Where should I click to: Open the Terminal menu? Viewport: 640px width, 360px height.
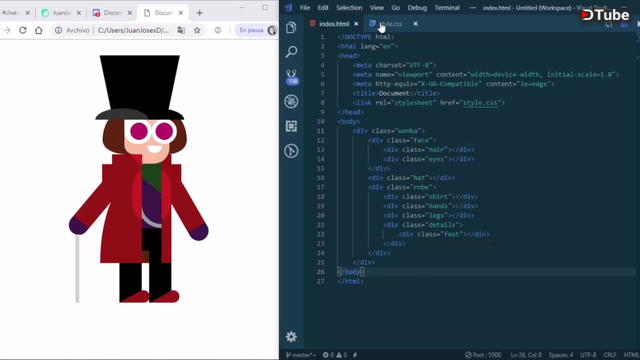[x=447, y=8]
